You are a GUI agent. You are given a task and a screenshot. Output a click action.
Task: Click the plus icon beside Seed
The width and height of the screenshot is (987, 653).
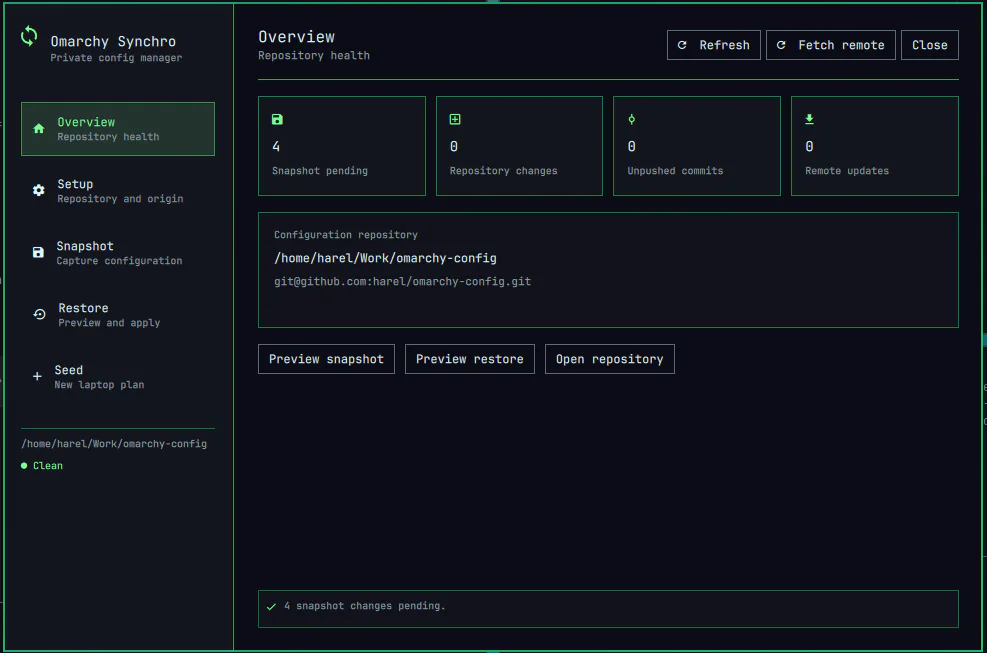tap(37, 376)
